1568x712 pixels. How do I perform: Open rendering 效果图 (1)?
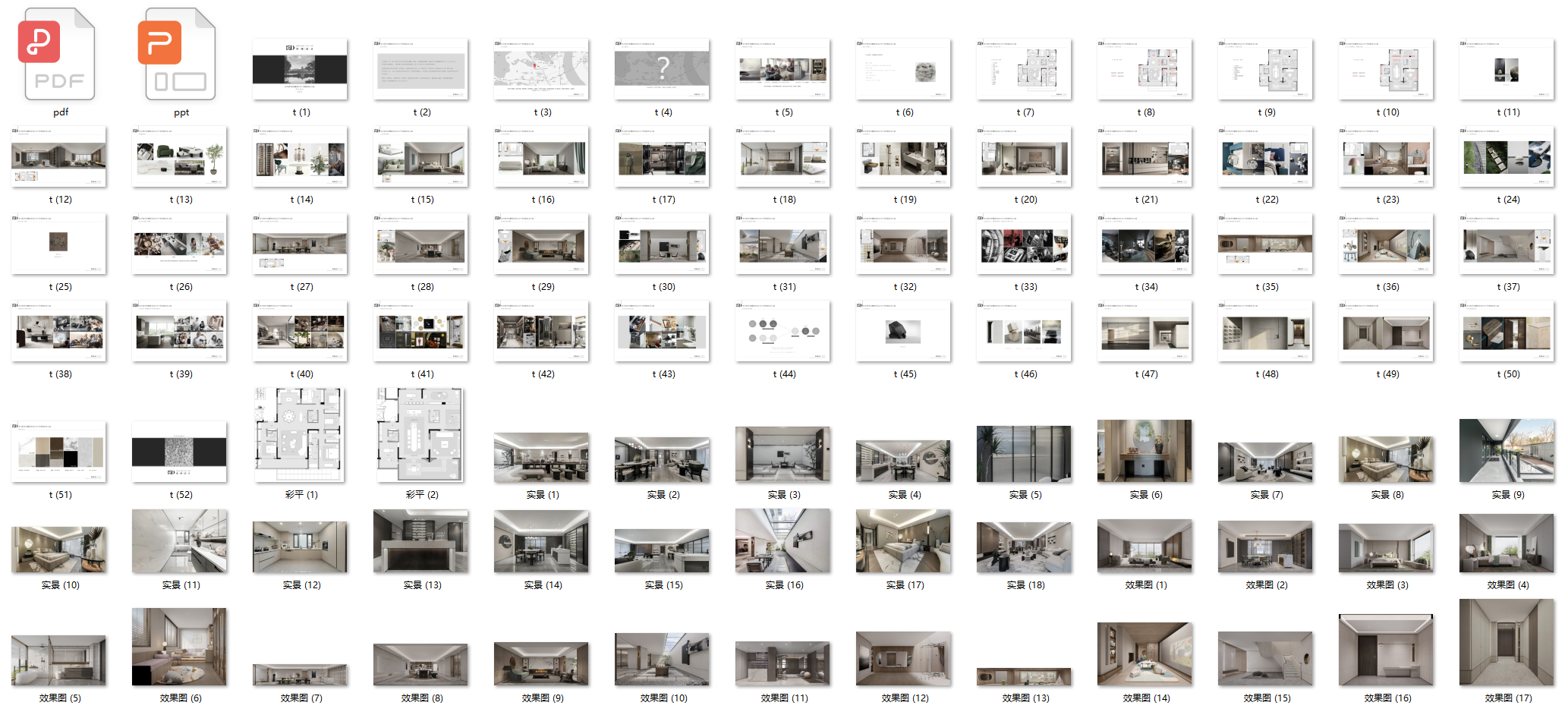1145,546
